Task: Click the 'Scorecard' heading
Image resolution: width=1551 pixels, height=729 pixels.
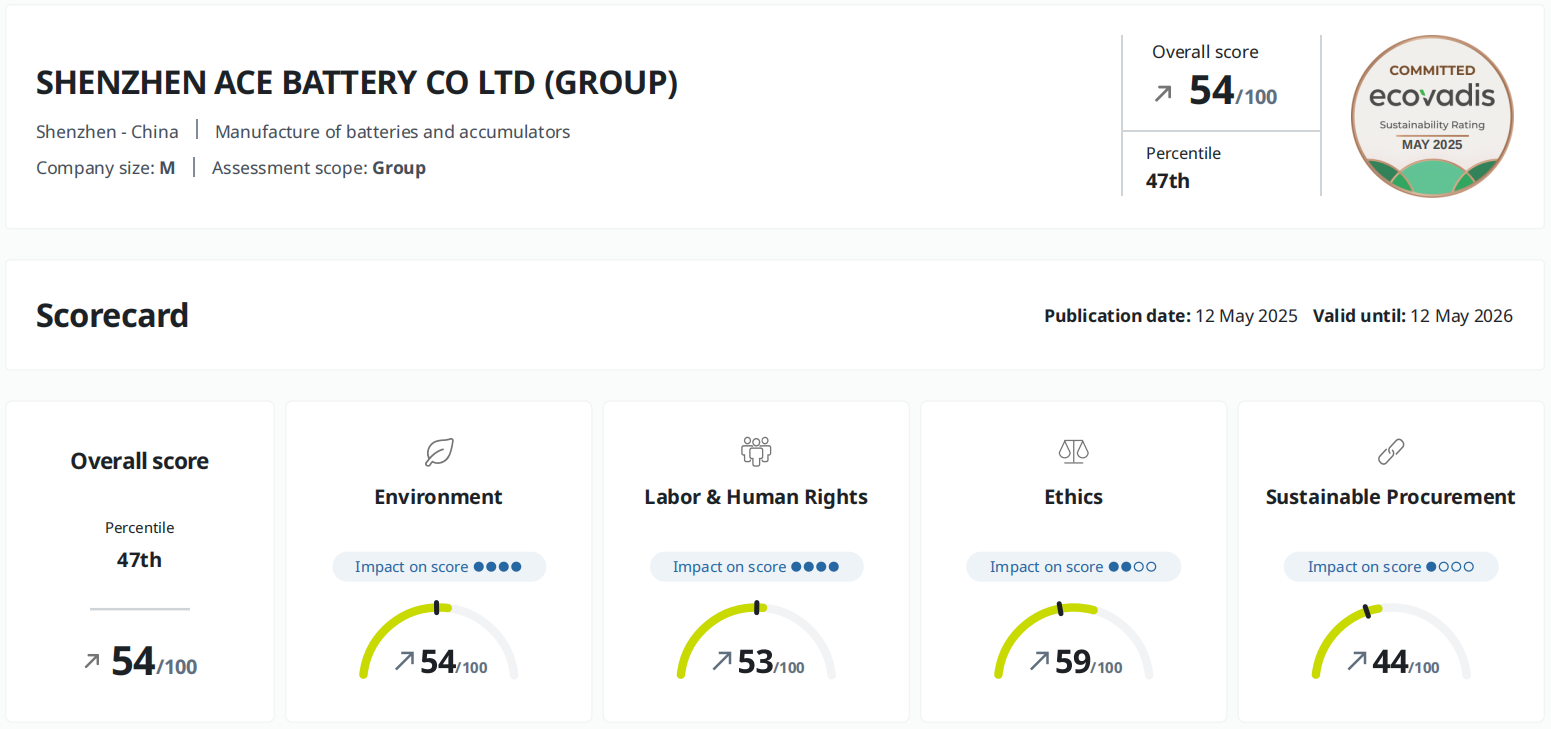Action: (112, 315)
